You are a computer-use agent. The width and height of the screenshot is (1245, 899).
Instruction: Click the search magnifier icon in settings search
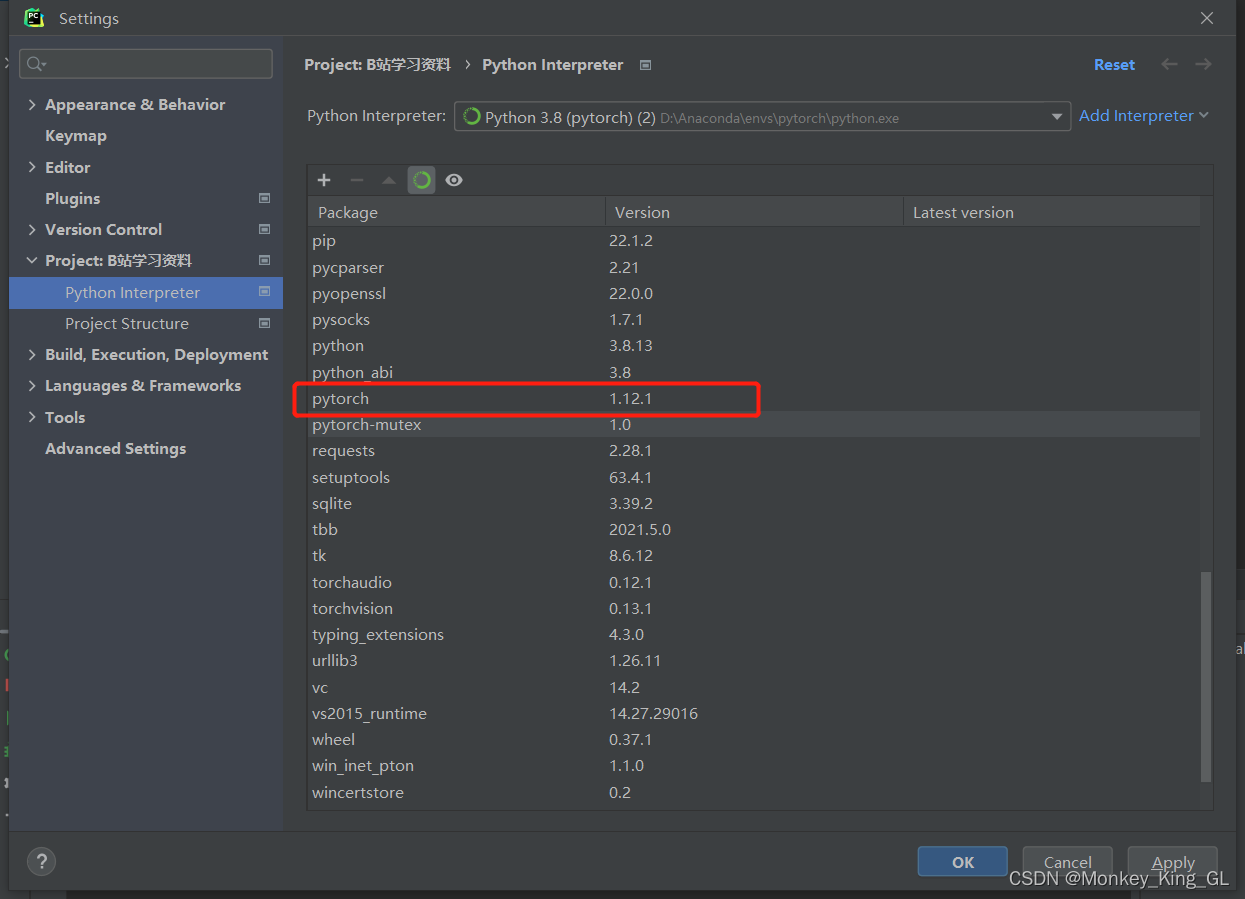(36, 64)
